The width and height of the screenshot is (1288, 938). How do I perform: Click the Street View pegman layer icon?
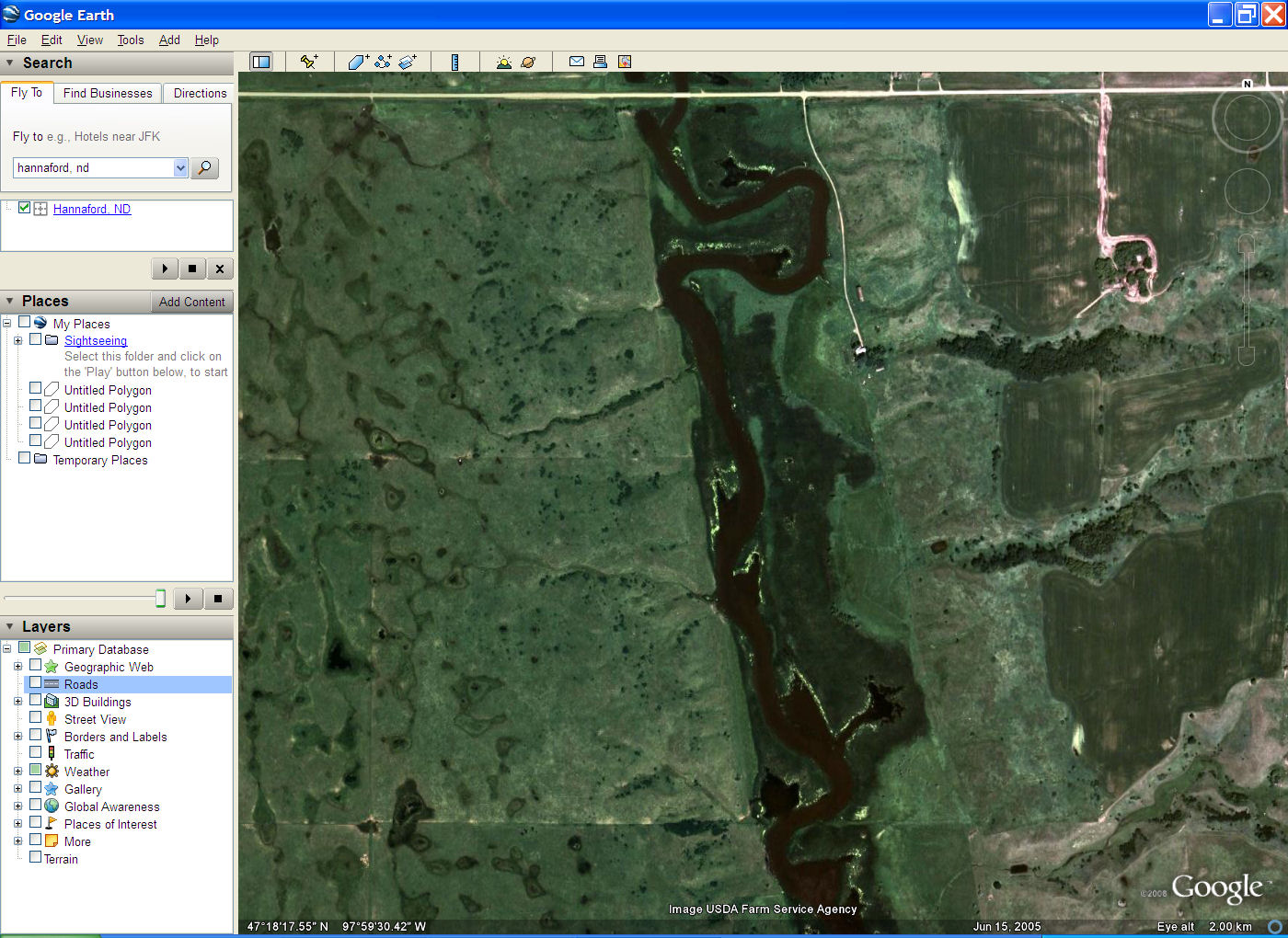pos(52,719)
